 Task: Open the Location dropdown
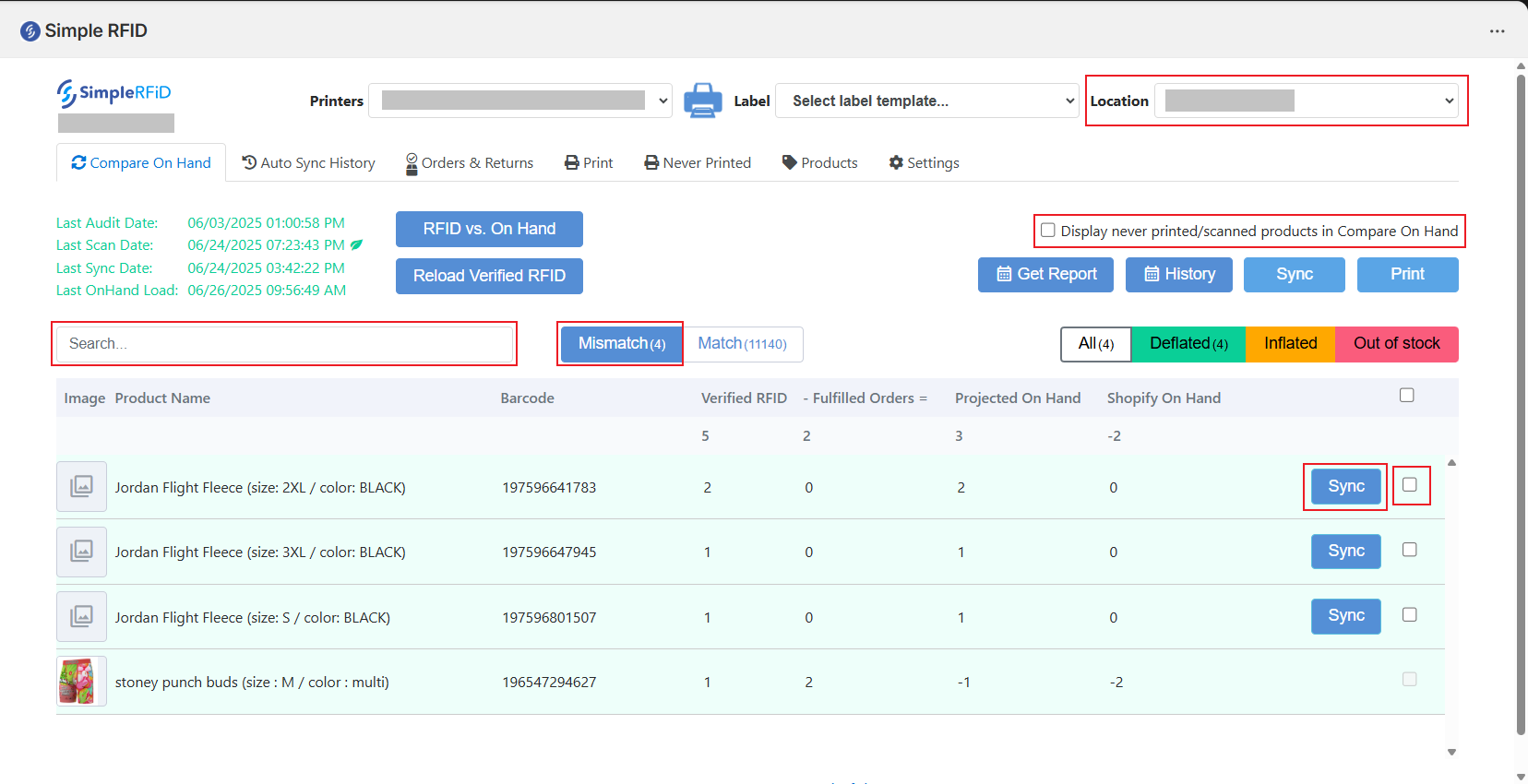point(1307,101)
